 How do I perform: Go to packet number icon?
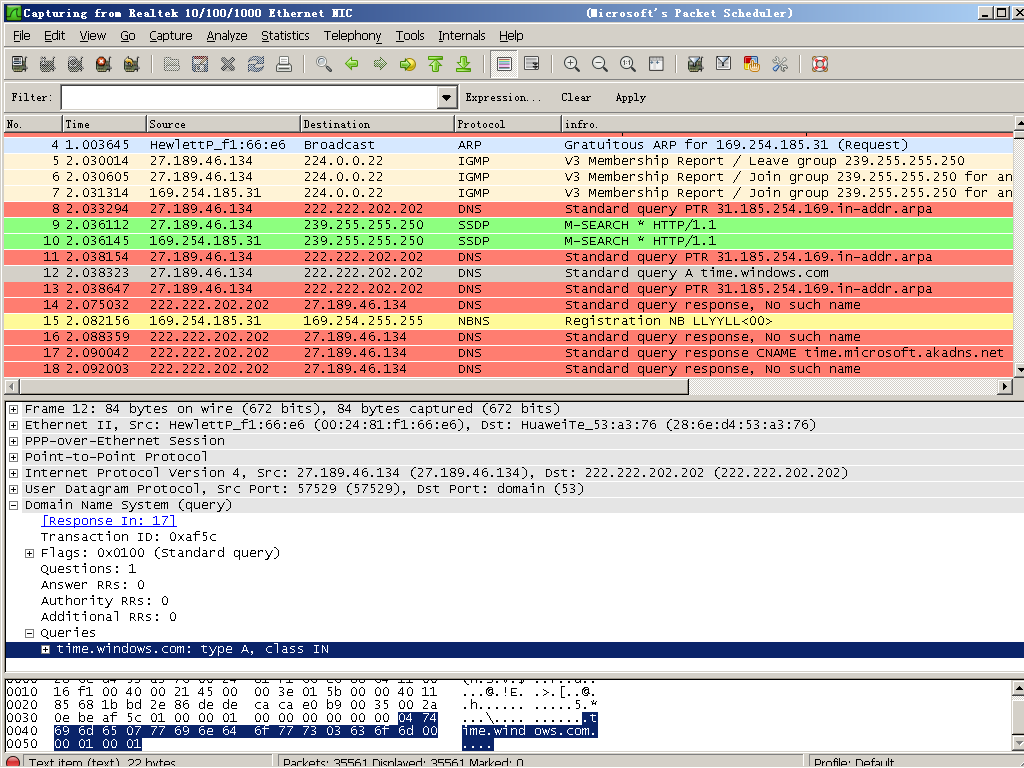408,64
